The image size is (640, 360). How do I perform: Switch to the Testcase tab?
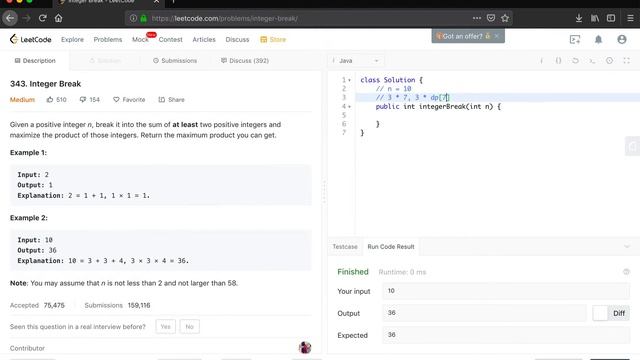[344, 247]
